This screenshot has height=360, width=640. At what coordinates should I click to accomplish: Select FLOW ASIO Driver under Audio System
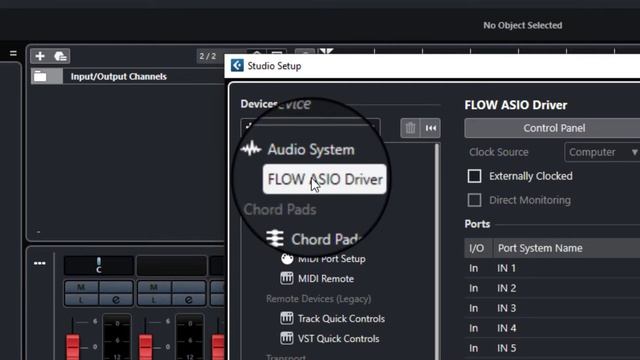pos(325,179)
